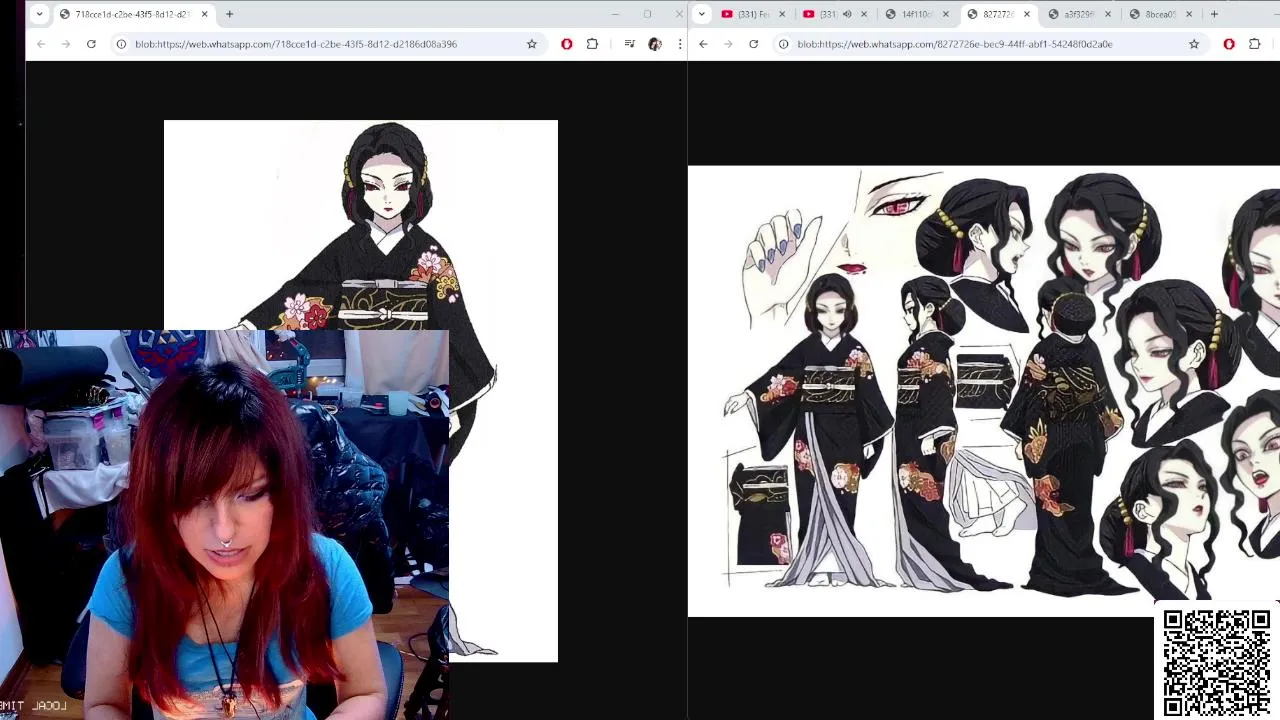The width and height of the screenshot is (1280, 720).
Task: Open Extensions puzzle icon in right window
Action: click(1255, 44)
